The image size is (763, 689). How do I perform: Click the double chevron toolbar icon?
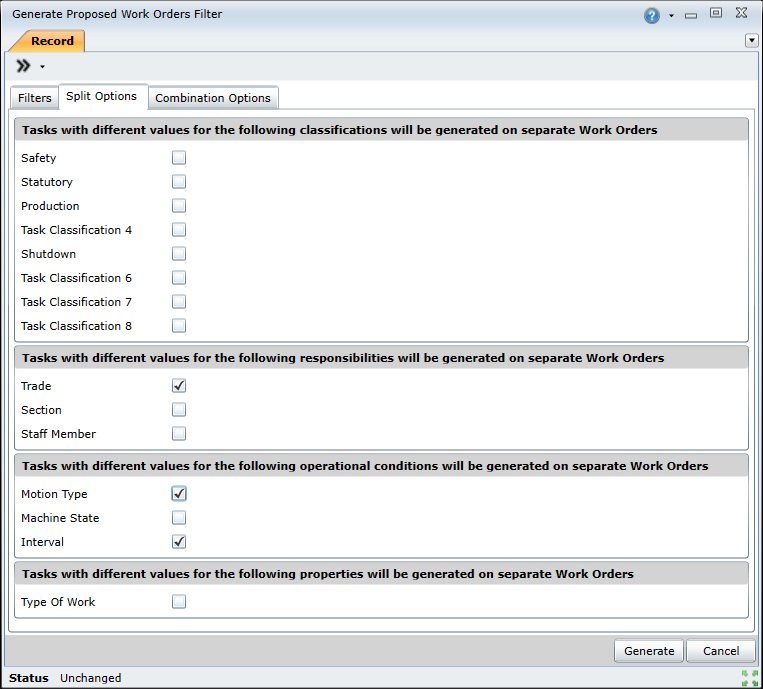(24, 66)
